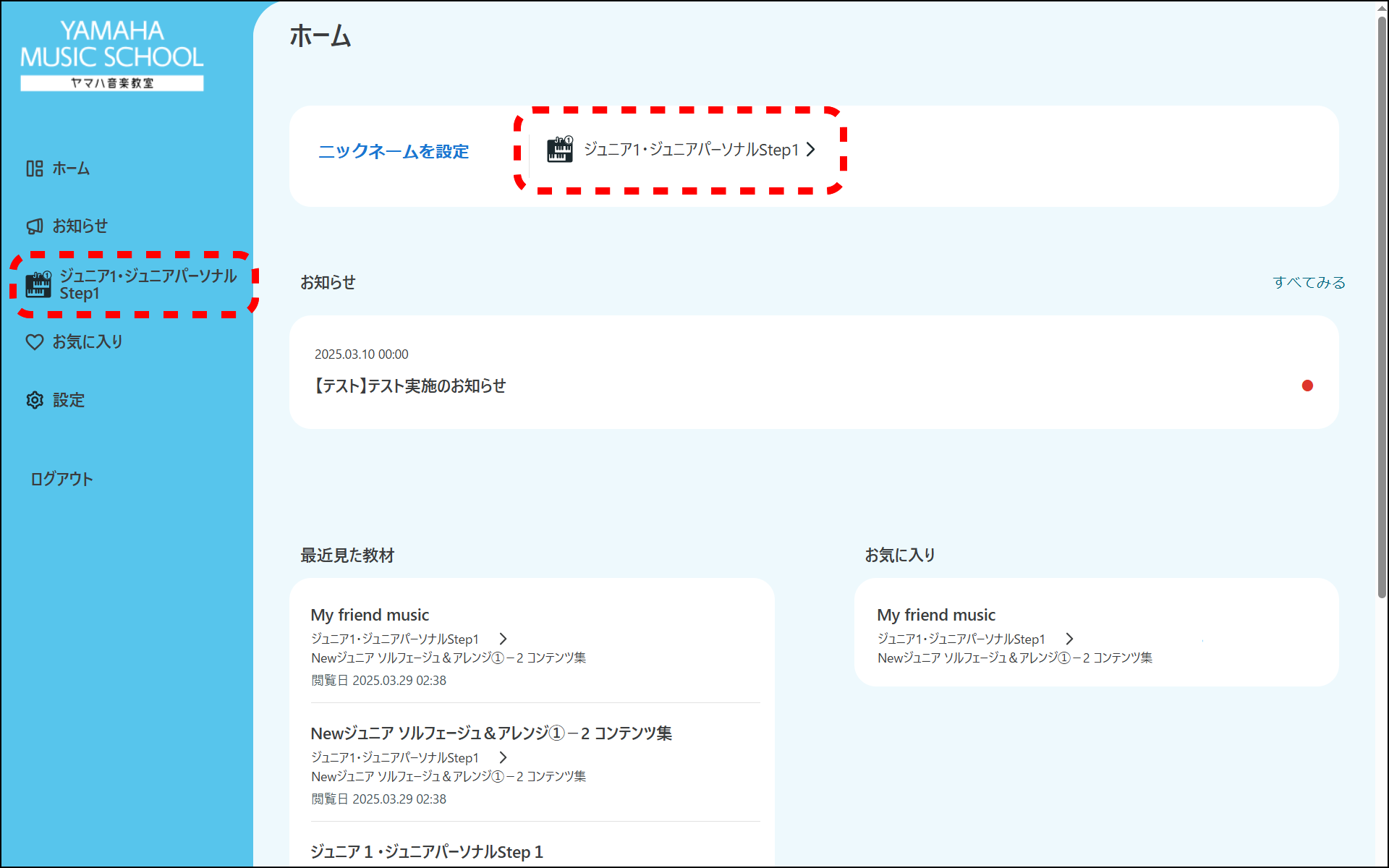Click chevron under Newジュニア ソルフェージュ entry

pos(504,757)
